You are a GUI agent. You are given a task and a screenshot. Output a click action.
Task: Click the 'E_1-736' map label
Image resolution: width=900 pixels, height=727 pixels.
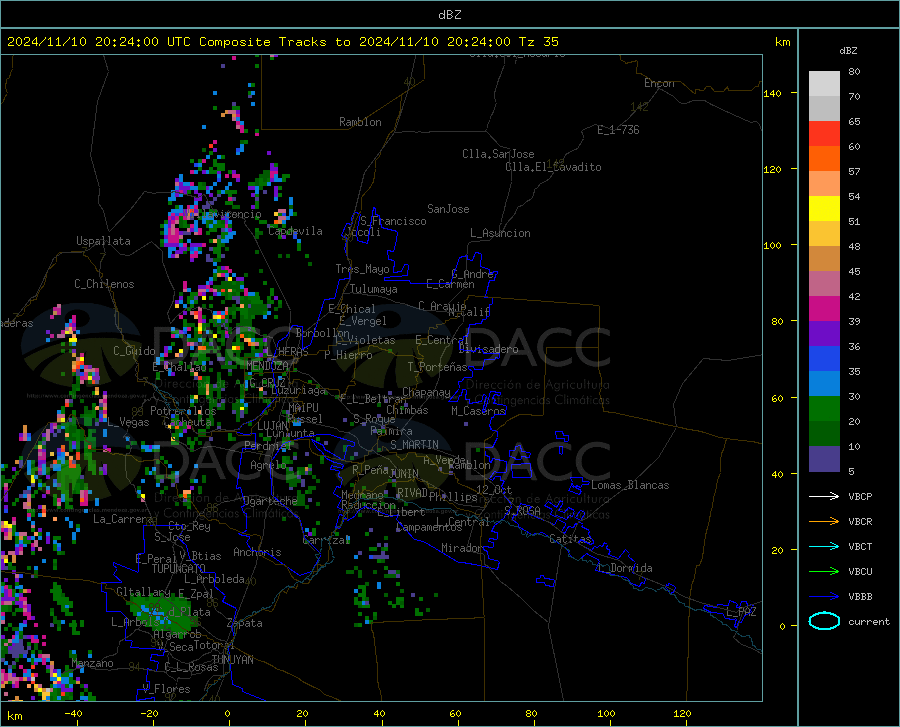[618, 130]
